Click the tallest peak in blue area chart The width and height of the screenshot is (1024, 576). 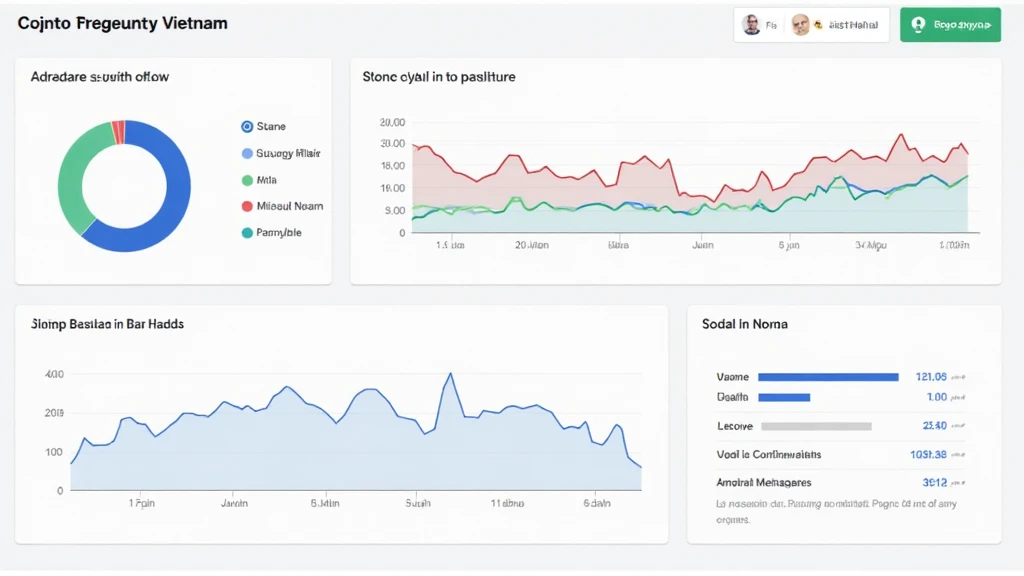coord(450,374)
